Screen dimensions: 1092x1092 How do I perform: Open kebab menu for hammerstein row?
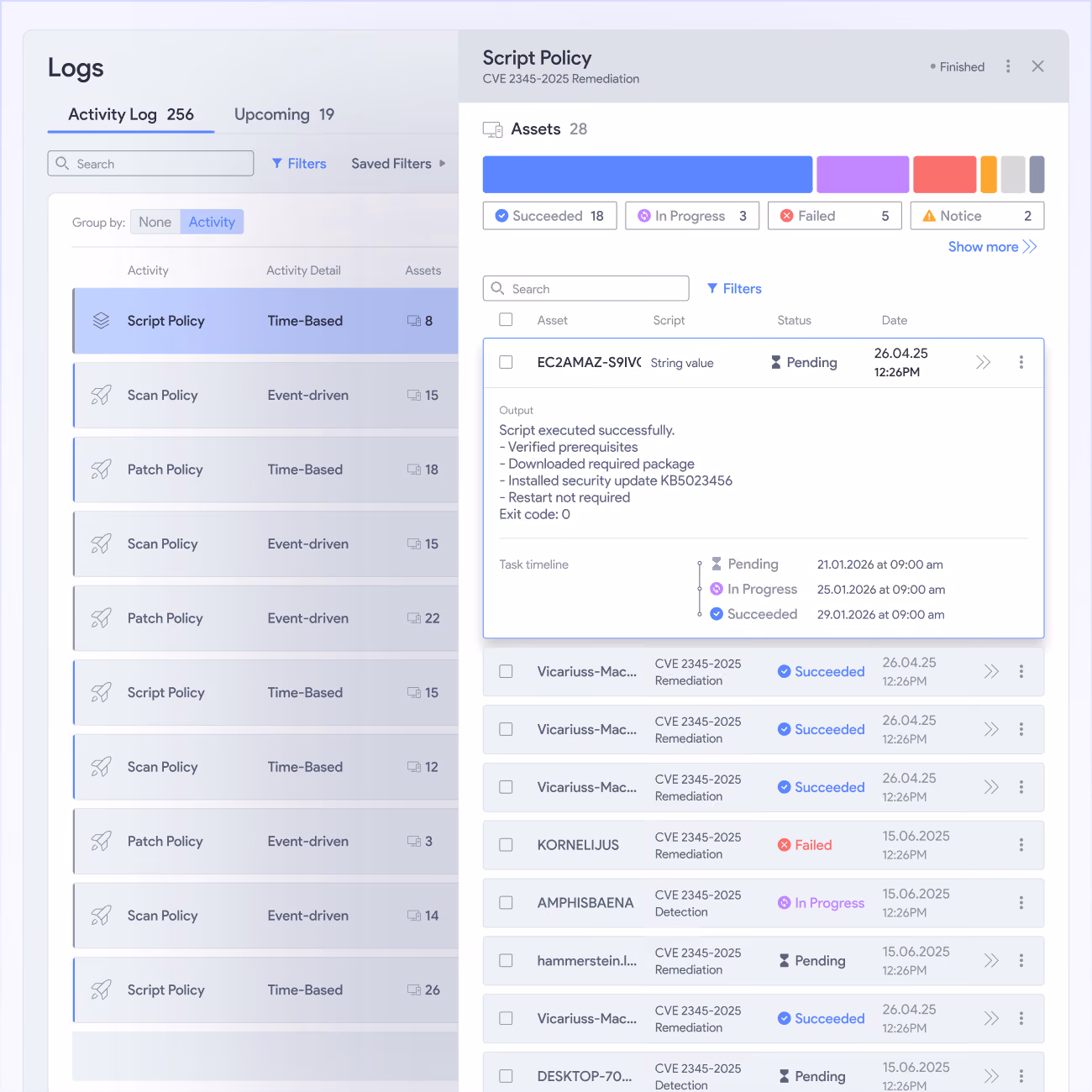tap(1021, 960)
